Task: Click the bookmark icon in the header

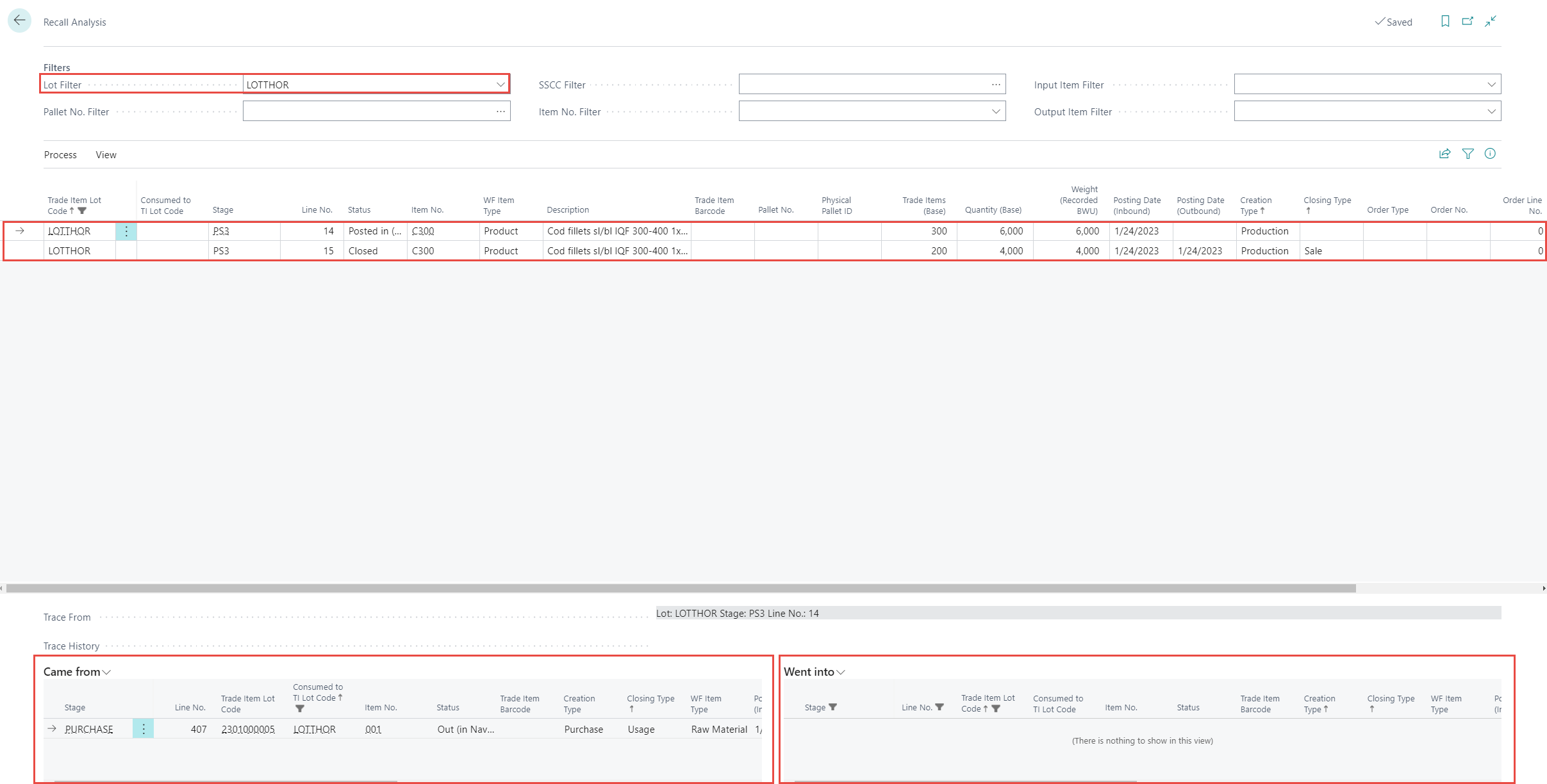Action: 1445,21
